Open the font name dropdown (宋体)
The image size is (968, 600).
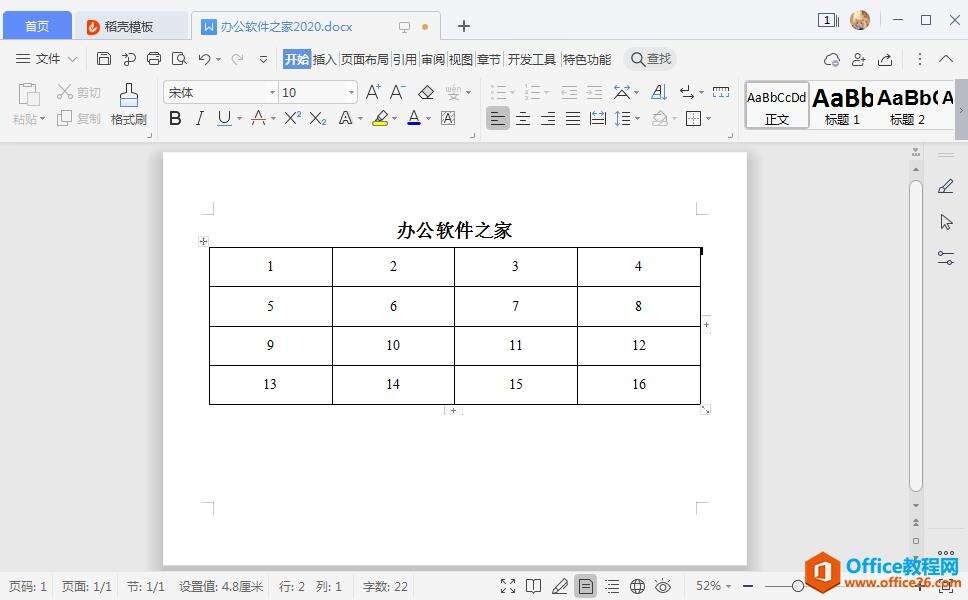click(x=272, y=93)
